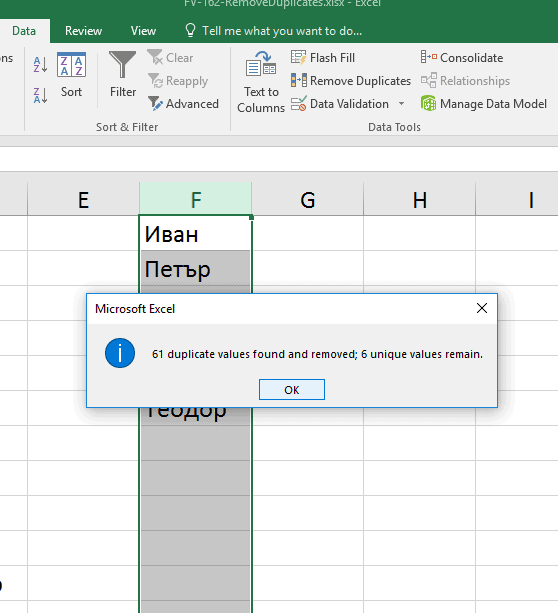Select column G header
This screenshot has width=558, height=613.
307,199
